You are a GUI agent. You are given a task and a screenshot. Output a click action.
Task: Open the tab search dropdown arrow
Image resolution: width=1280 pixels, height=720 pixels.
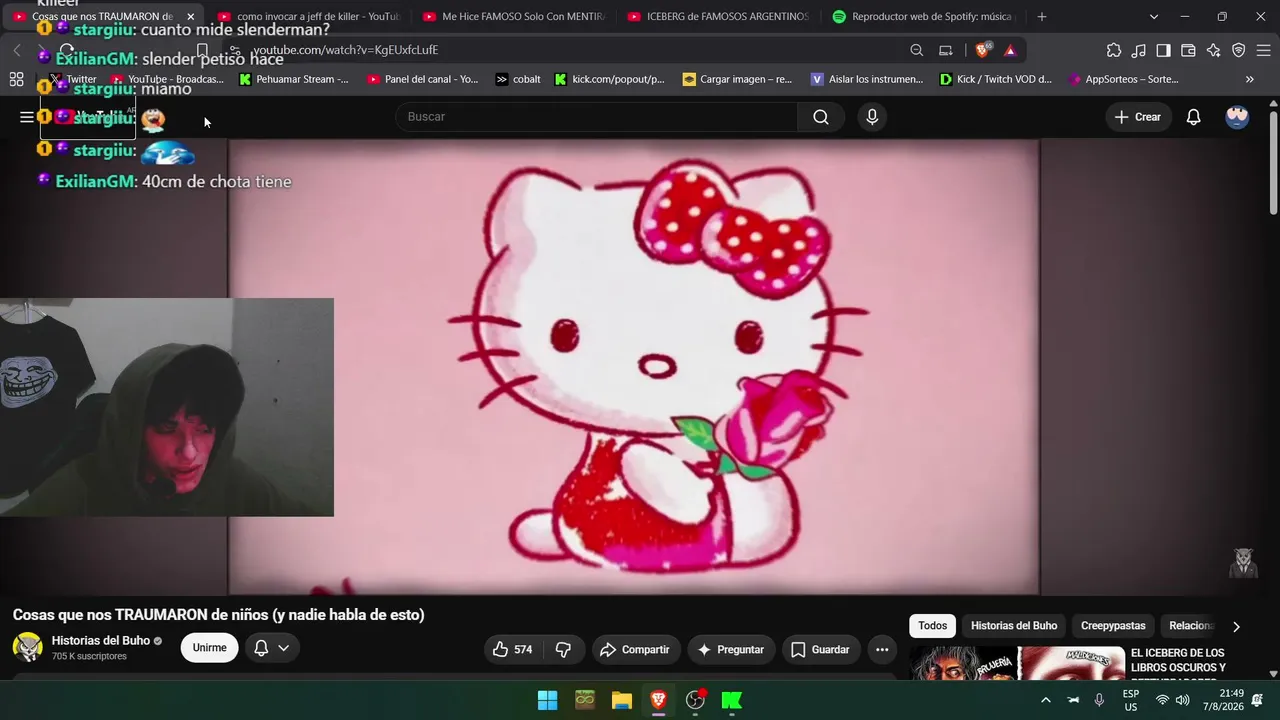[1153, 17]
